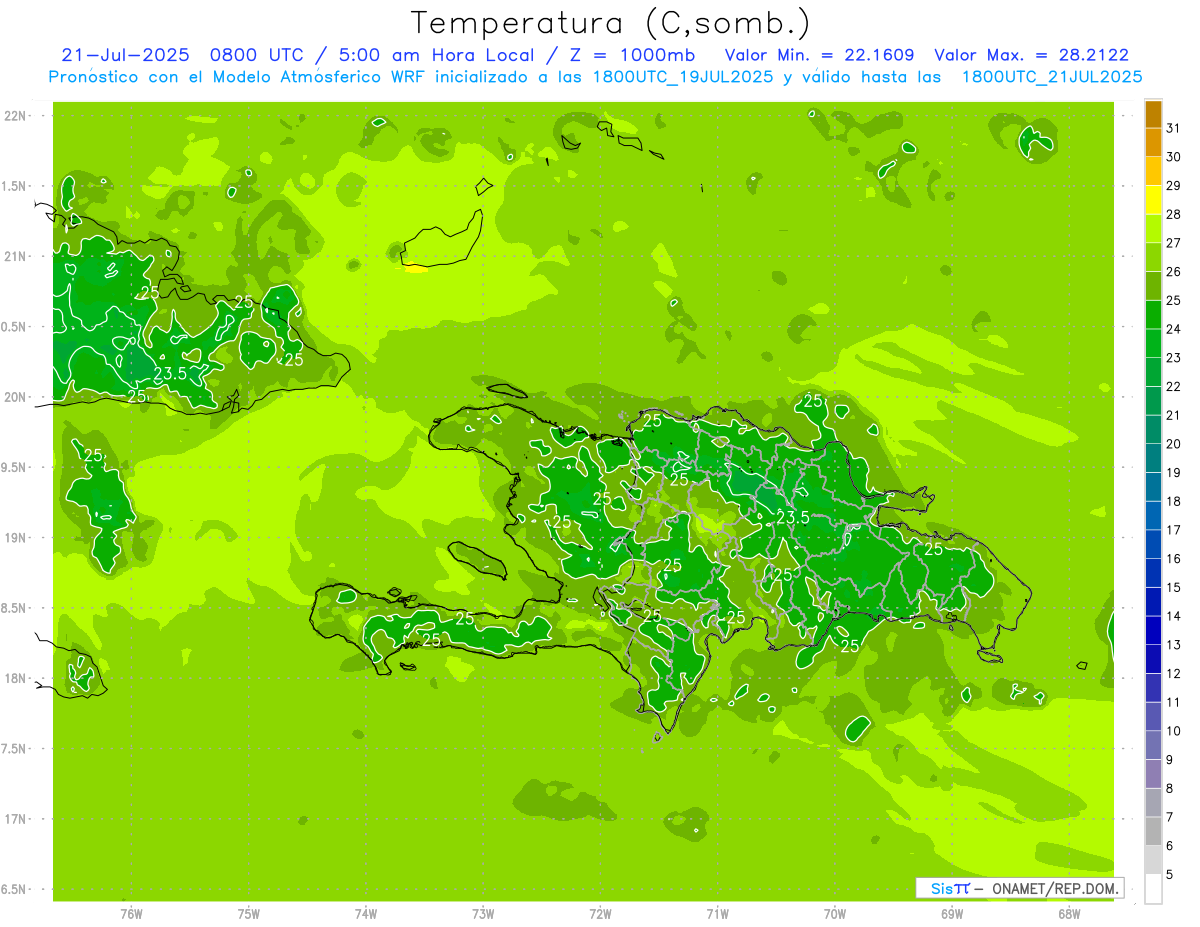Screen dimensions: 1200x927
Task: Select the '23.5' contour label over Dominican Republic
Action: click(792, 517)
